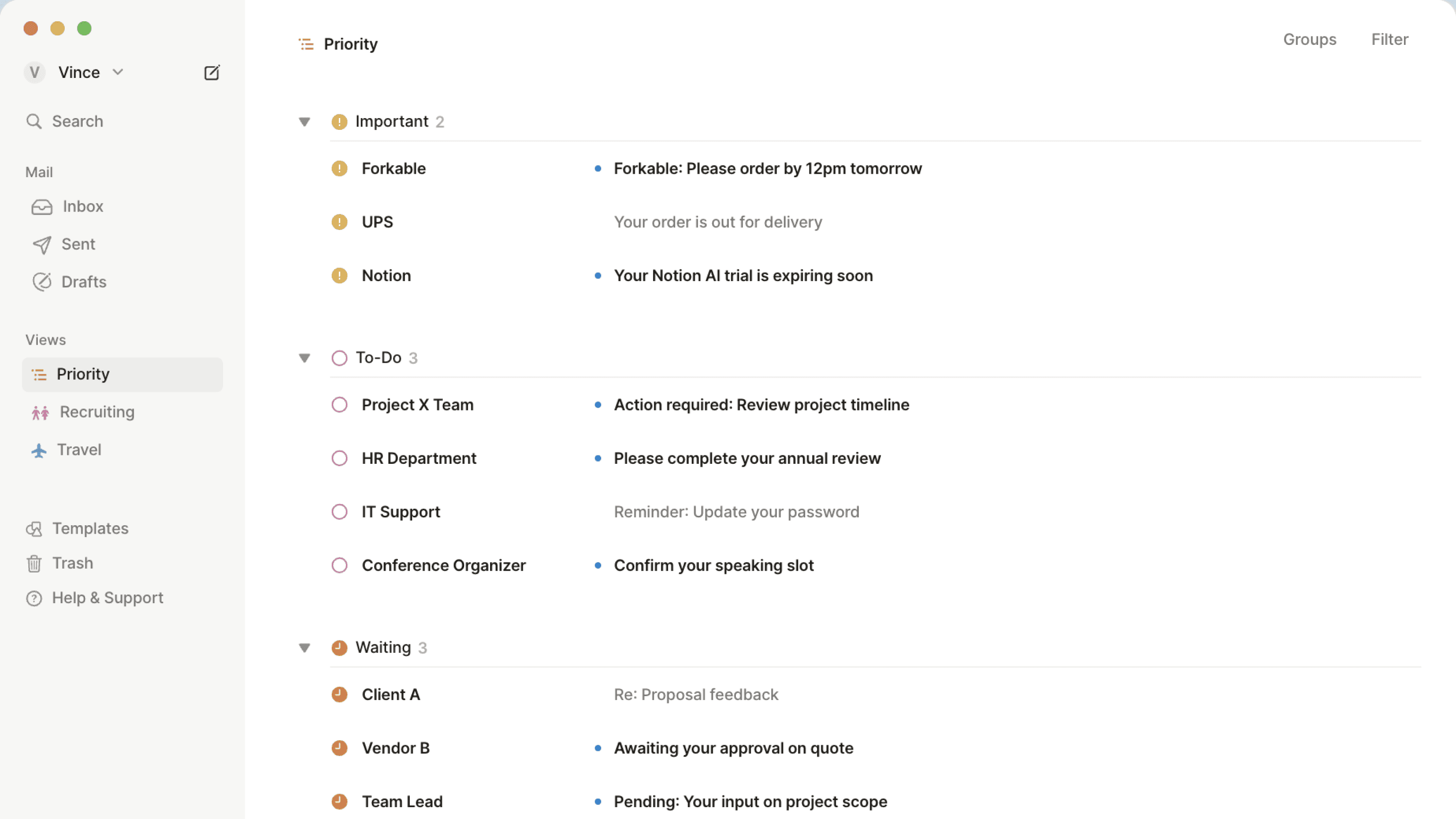Open the Groups menu
The image size is (1456, 819).
click(1310, 40)
